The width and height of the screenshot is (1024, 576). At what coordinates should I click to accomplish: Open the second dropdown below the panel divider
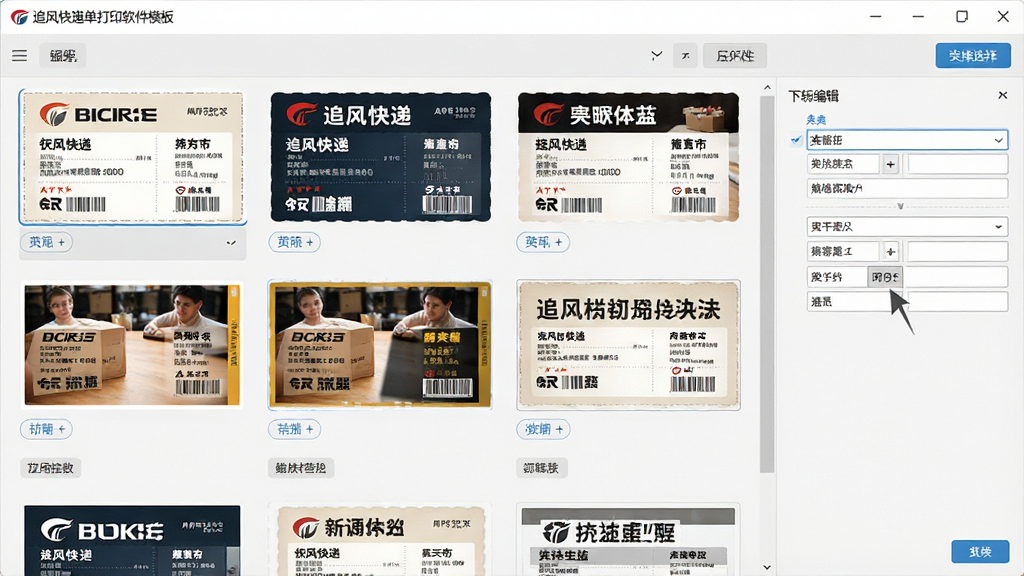pos(907,227)
